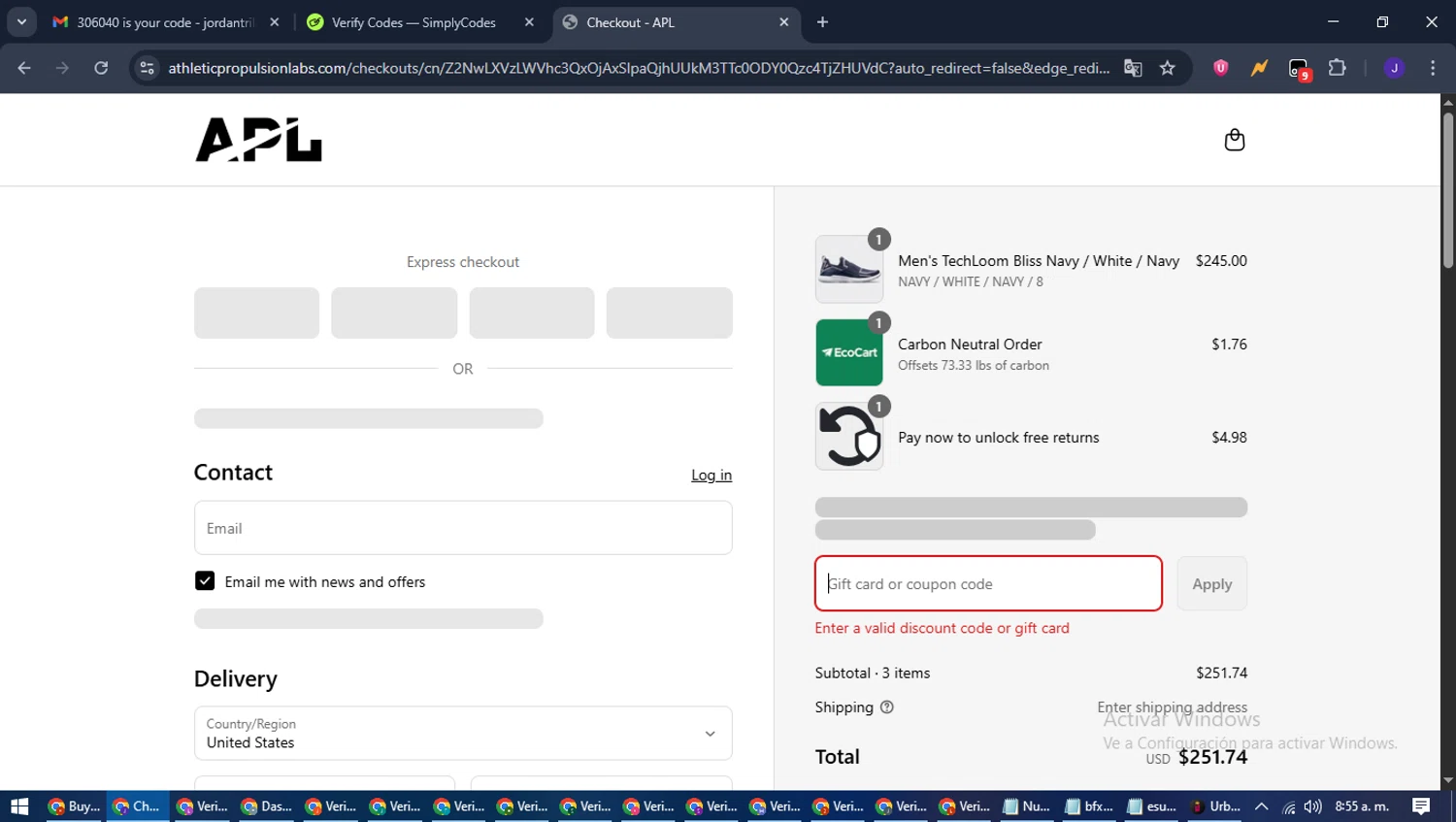This screenshot has width=1456, height=822.
Task: Close the Verify Codes SimplyCodes tab
Action: (529, 22)
